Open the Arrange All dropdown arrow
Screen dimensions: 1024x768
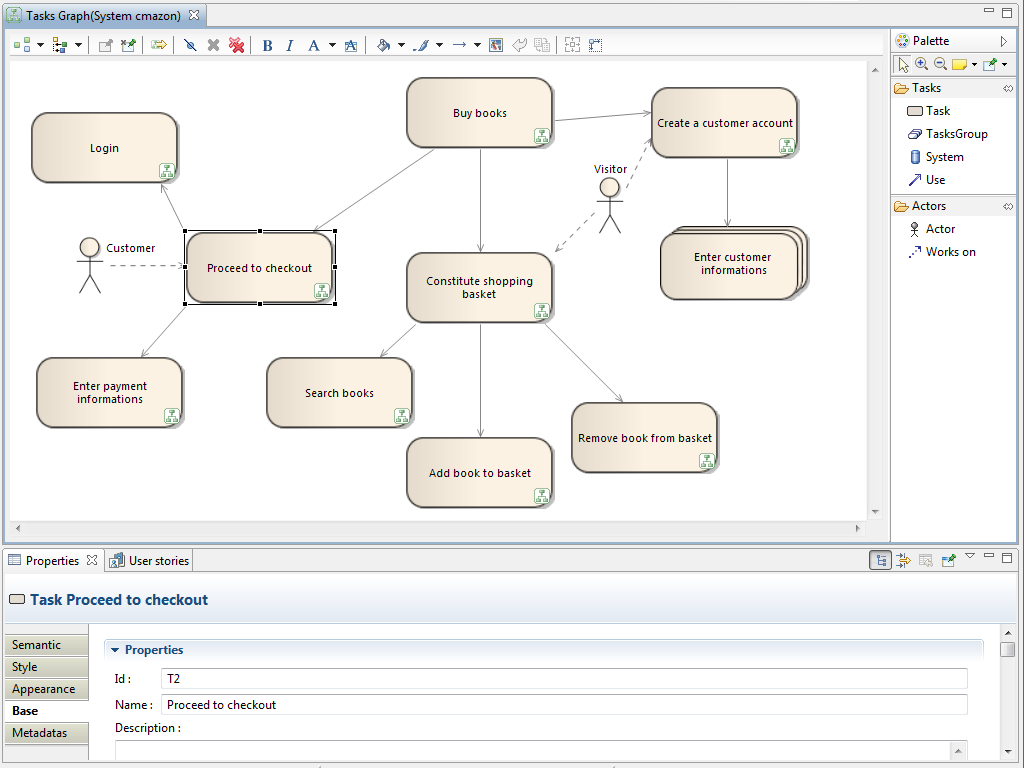click(40, 45)
